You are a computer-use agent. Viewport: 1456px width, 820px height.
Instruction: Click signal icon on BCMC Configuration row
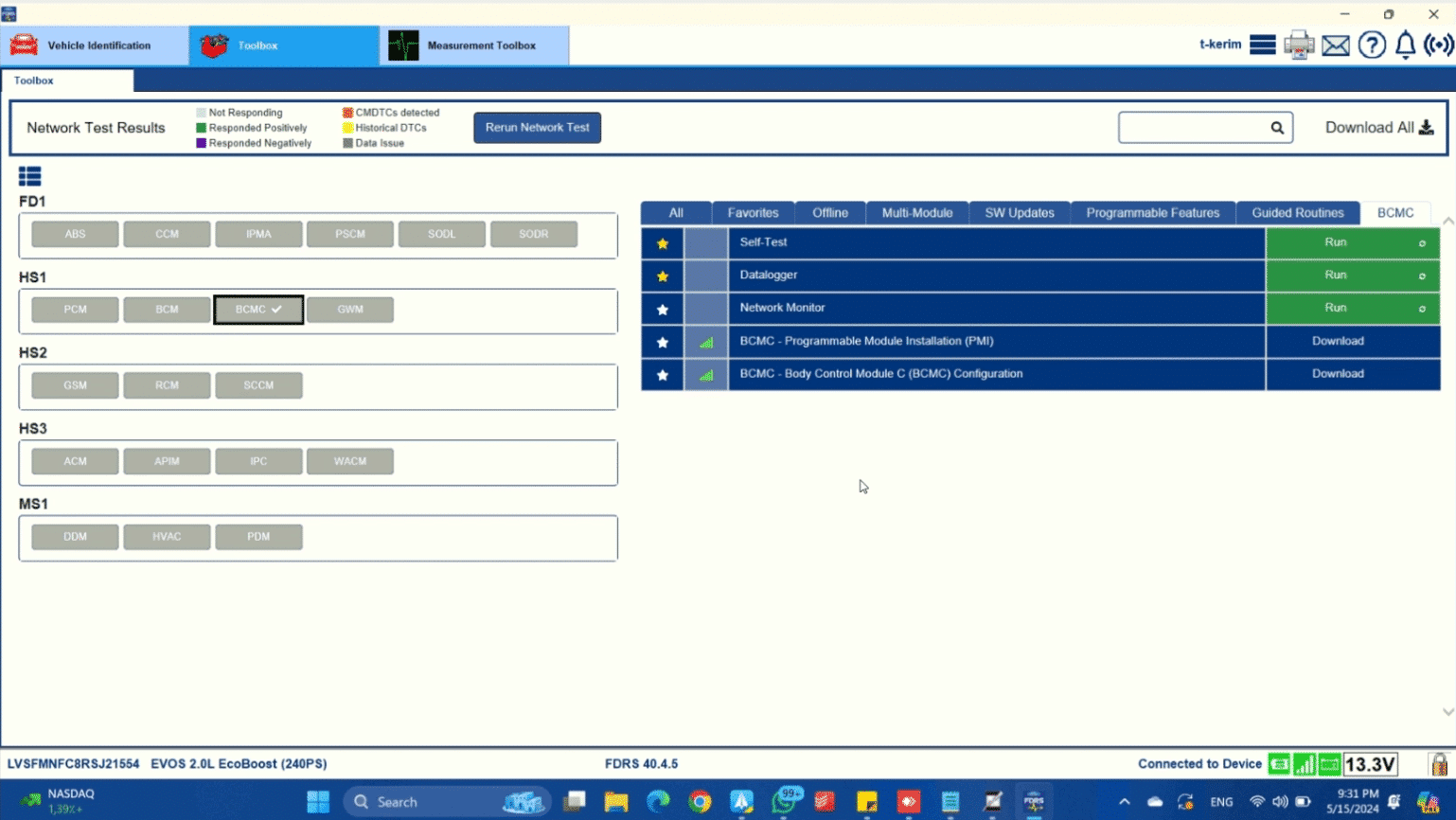[x=706, y=375]
